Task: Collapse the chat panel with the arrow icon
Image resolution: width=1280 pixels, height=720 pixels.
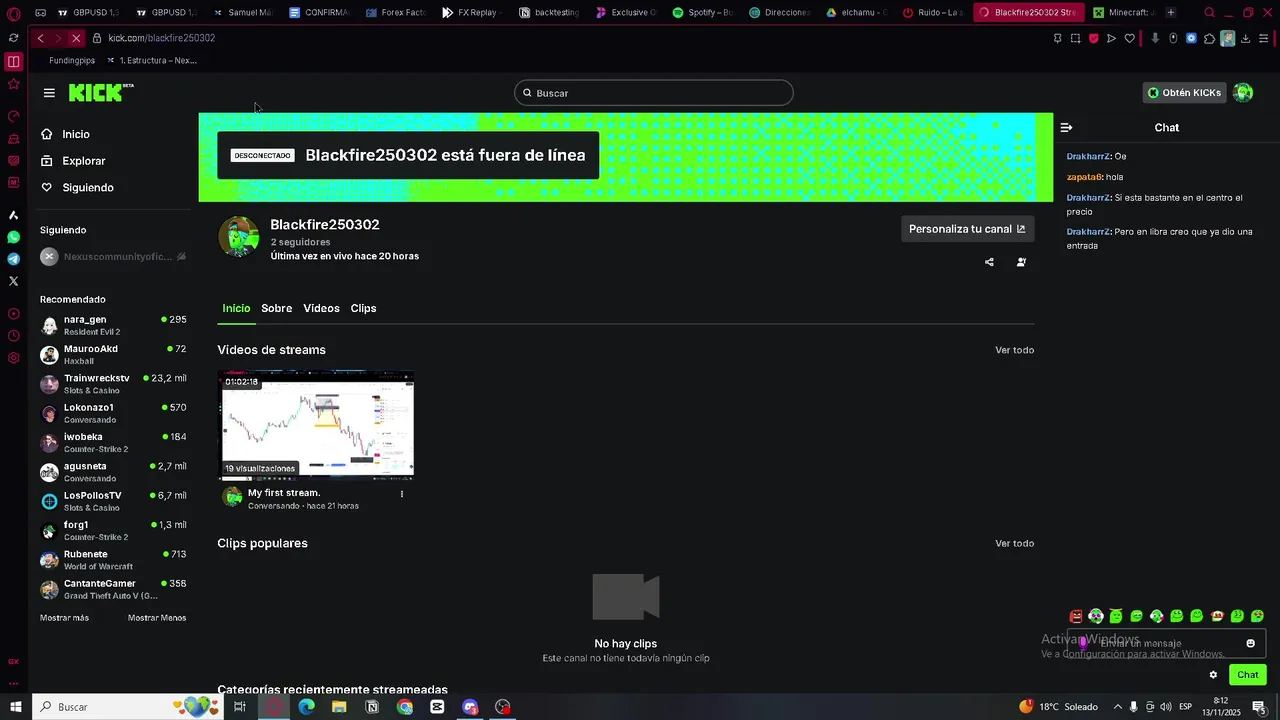Action: click(x=1066, y=128)
